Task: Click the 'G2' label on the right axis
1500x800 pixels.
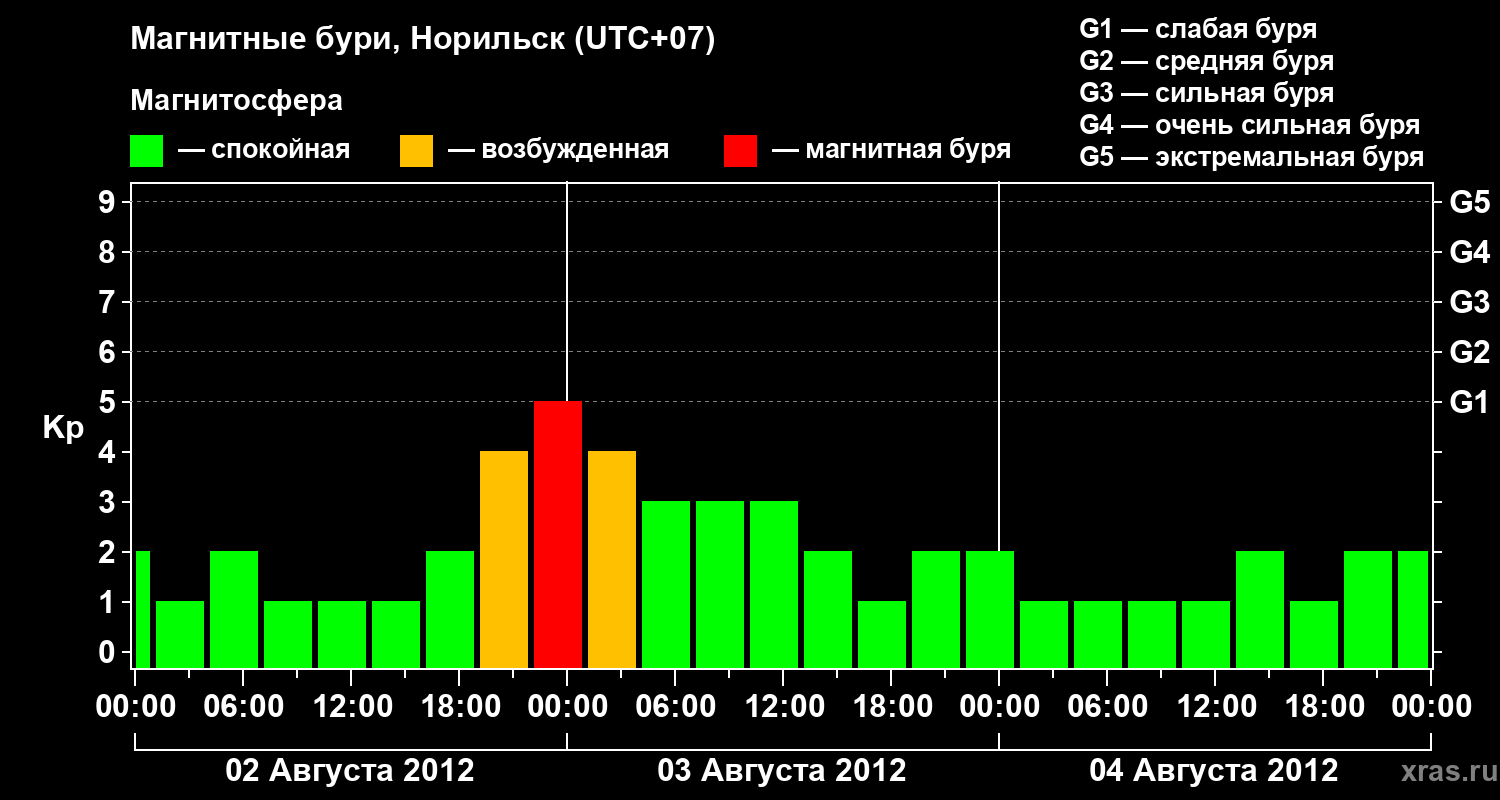Action: (1469, 352)
